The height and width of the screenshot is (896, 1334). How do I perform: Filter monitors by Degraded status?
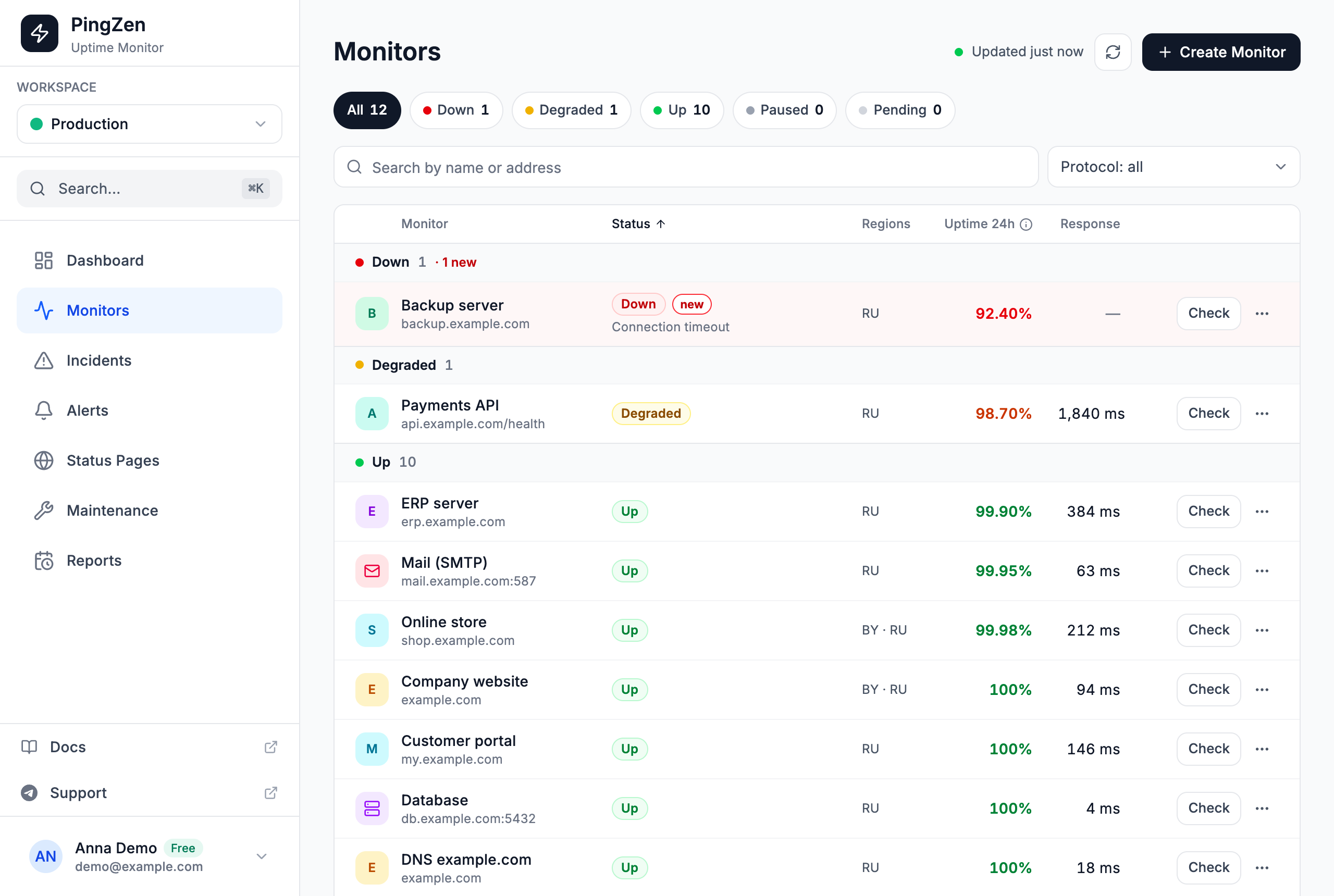click(x=571, y=110)
